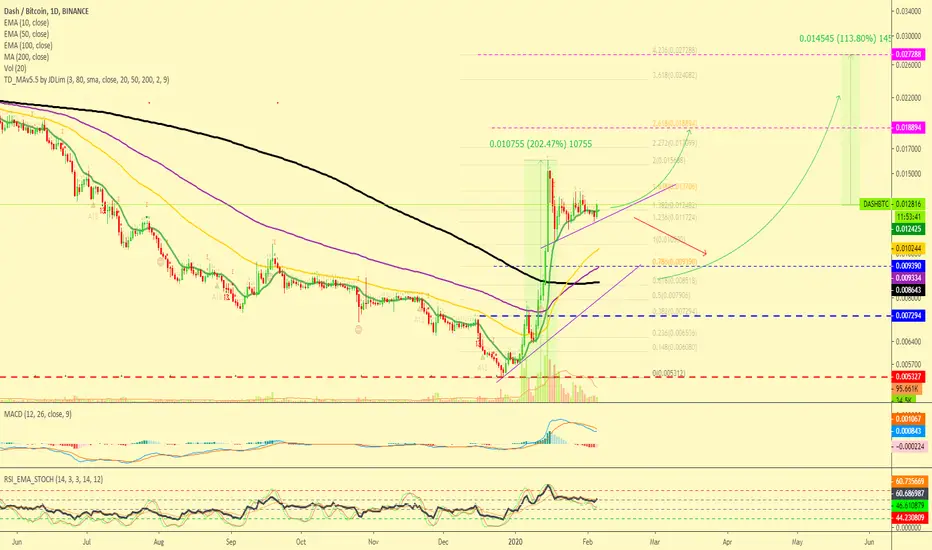The image size is (932, 550).
Task: Click the magenta 0.018894 price label
Action: (x=909, y=128)
